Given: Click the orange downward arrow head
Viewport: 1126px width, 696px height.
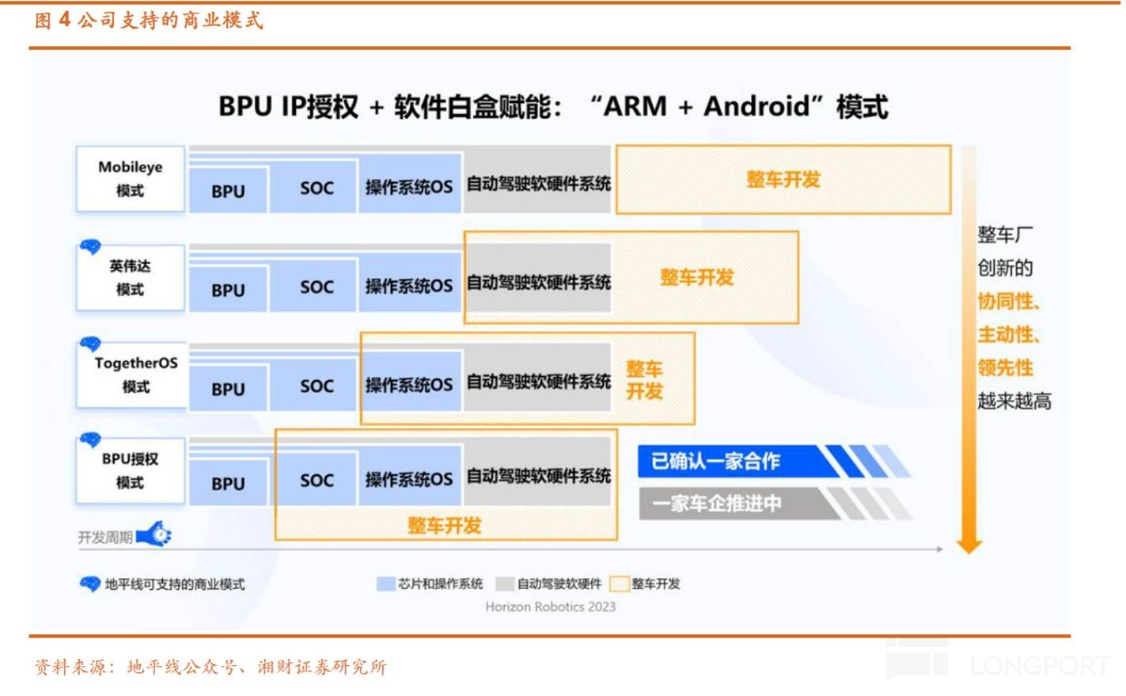Looking at the screenshot, I should 968,545.
